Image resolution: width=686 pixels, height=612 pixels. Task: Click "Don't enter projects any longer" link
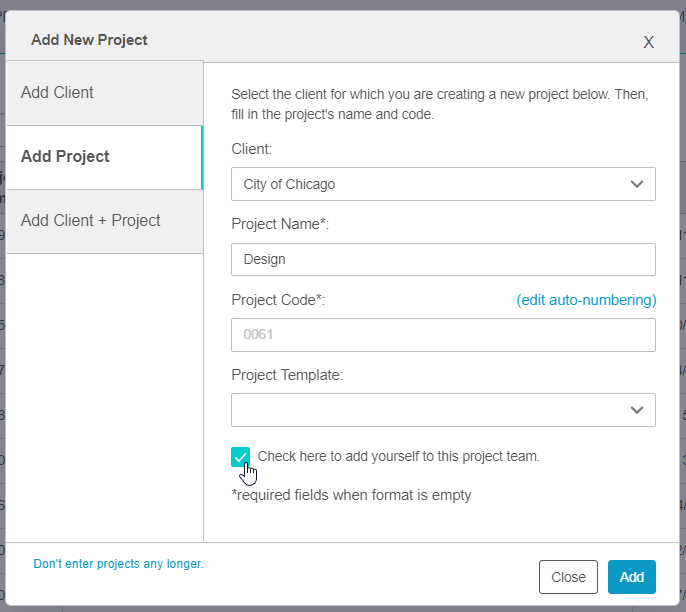pos(118,564)
